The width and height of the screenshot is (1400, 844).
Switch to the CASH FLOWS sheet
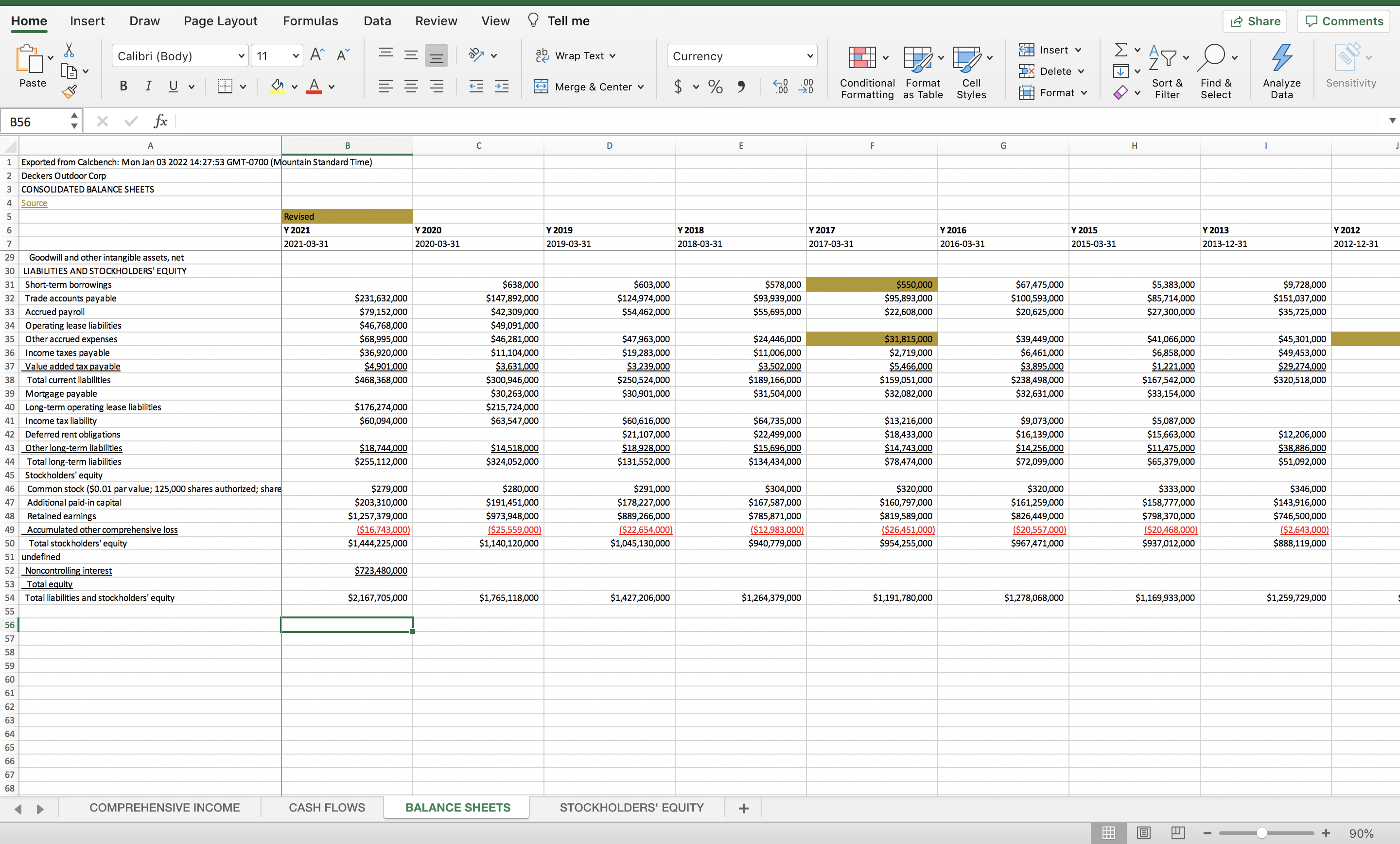click(327, 807)
